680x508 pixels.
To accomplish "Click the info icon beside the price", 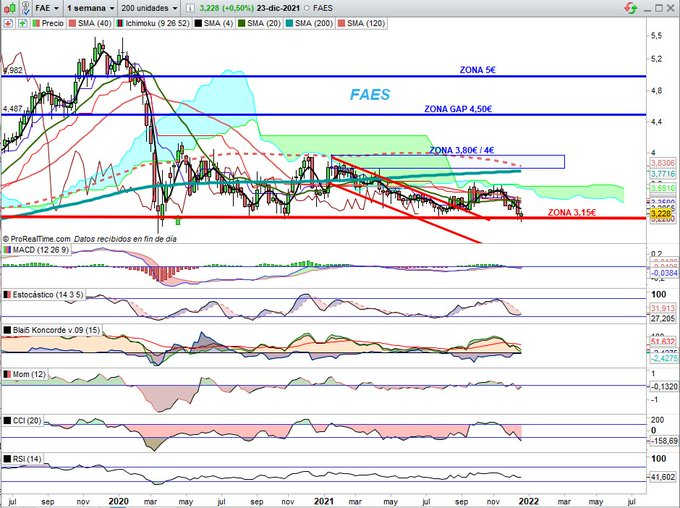I will click(x=190, y=8).
